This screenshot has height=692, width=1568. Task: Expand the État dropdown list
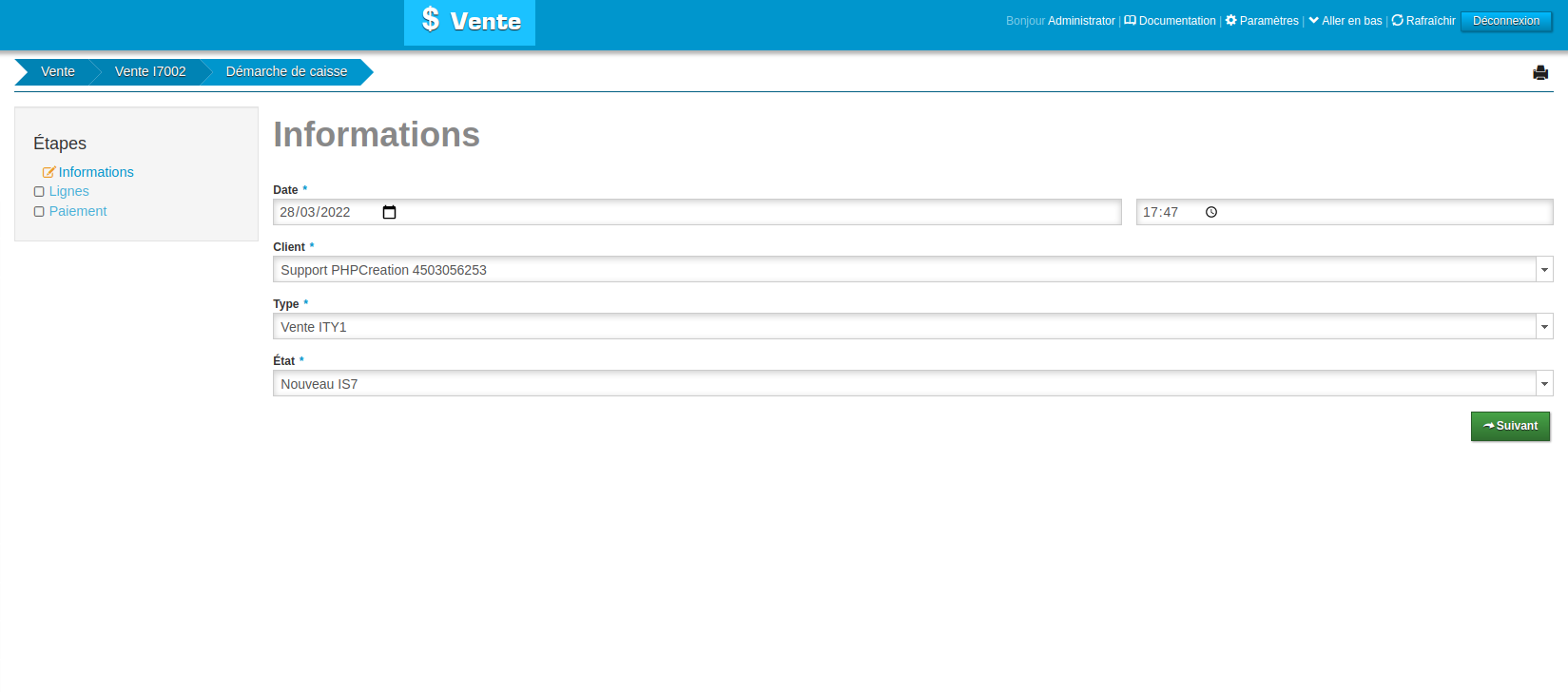pos(1544,384)
